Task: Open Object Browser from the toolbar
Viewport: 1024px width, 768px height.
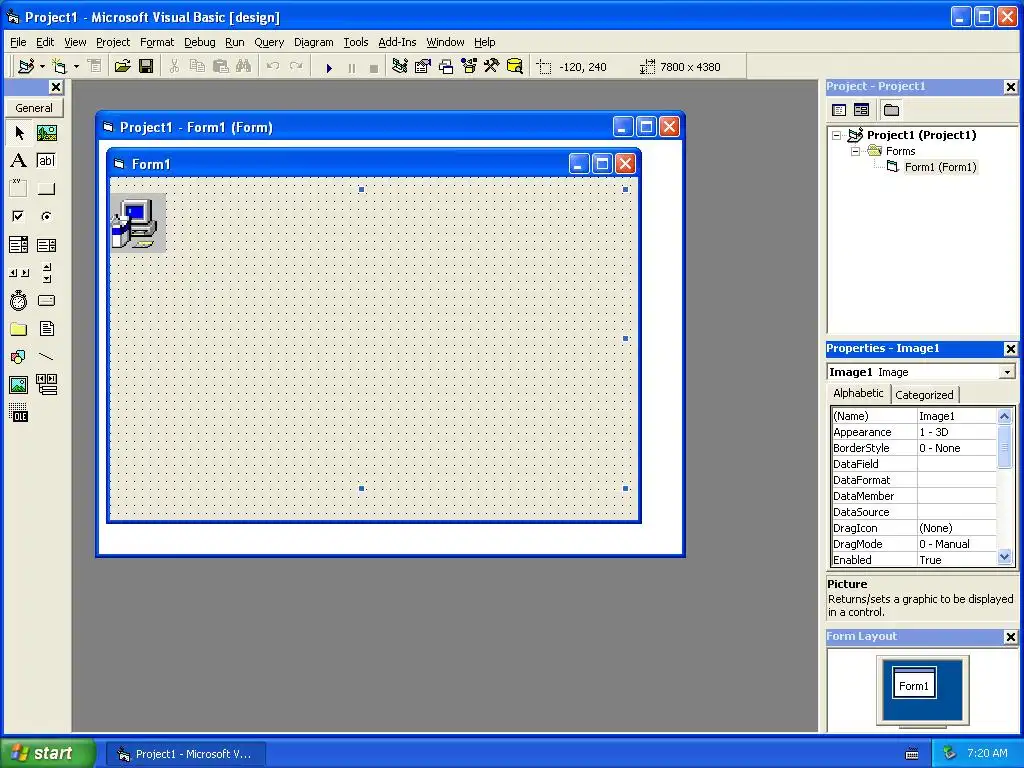Action: 469,67
